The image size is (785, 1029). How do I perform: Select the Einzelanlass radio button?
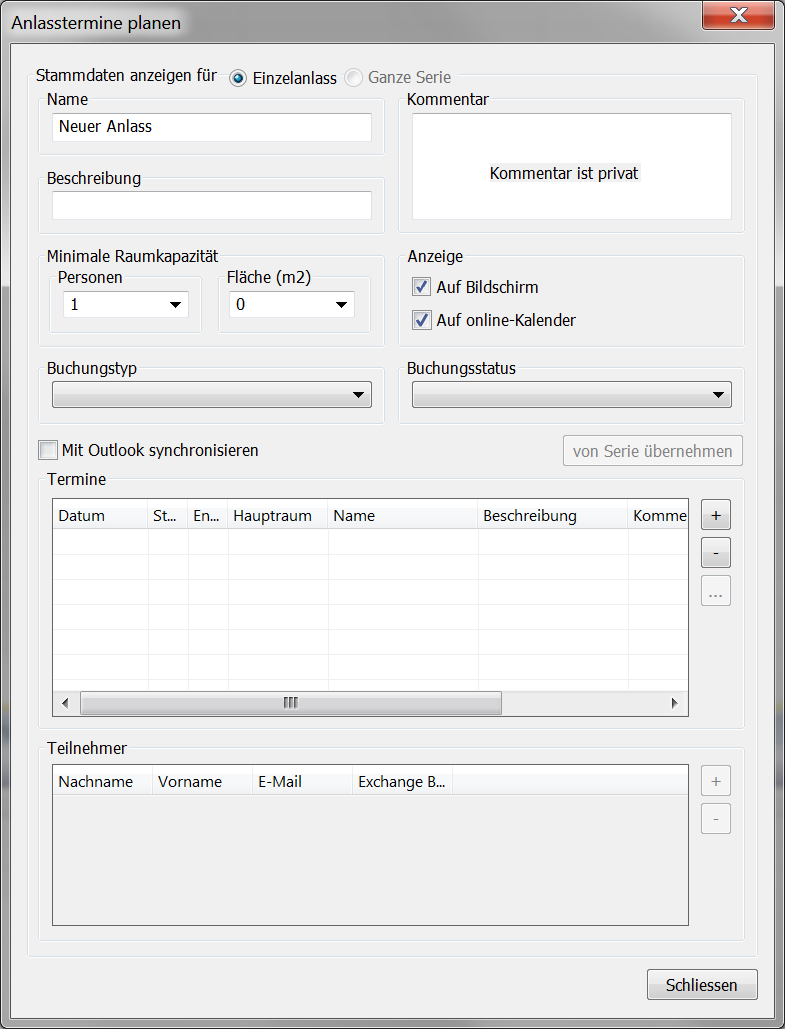[x=238, y=78]
